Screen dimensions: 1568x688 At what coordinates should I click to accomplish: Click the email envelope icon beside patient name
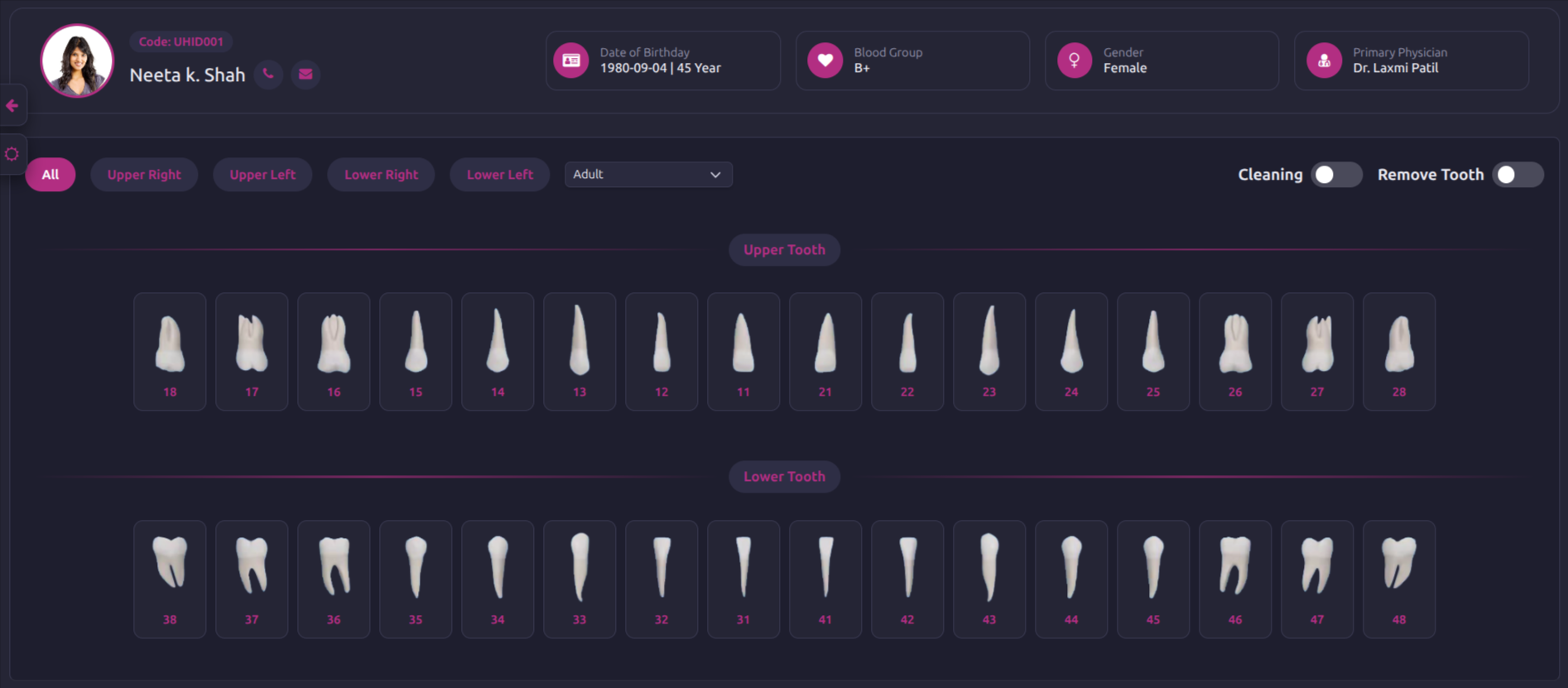[x=305, y=75]
